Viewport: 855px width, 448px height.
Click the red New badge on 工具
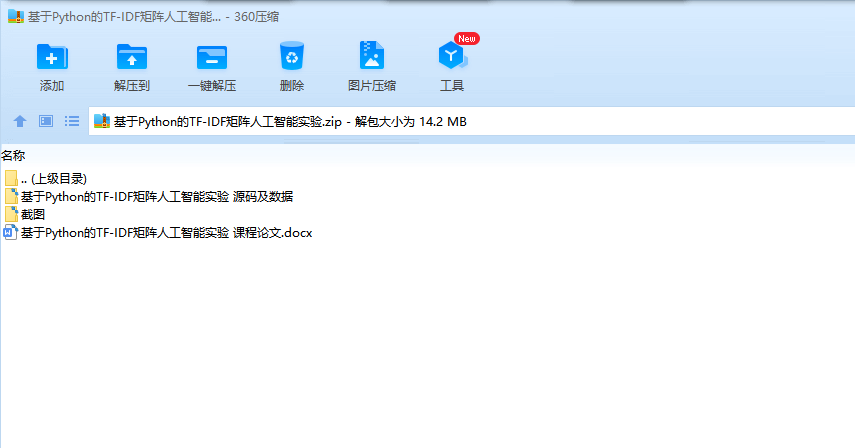click(x=467, y=39)
